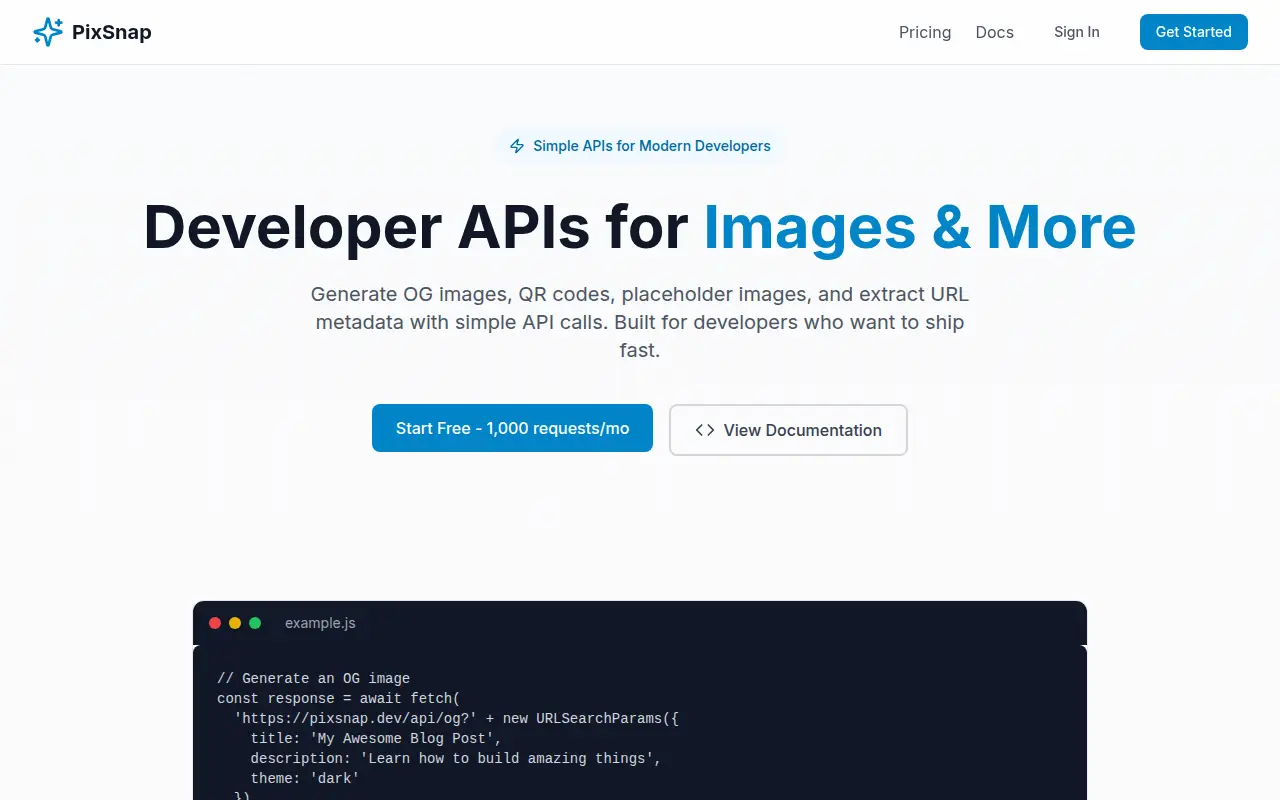Click the description: 'Learn how to build' line

(x=456, y=758)
